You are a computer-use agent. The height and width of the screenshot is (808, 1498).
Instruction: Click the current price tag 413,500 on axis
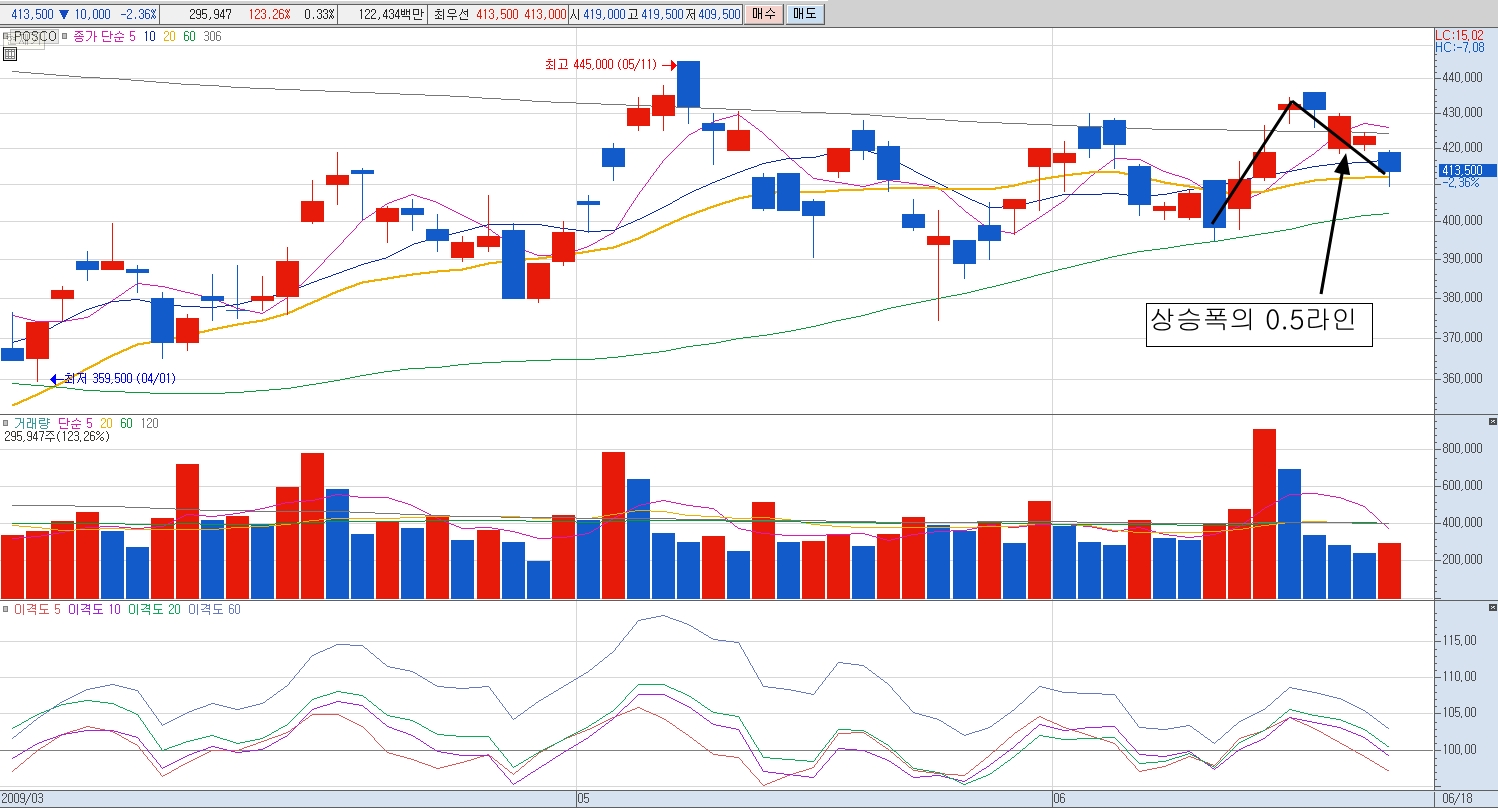coord(1461,170)
